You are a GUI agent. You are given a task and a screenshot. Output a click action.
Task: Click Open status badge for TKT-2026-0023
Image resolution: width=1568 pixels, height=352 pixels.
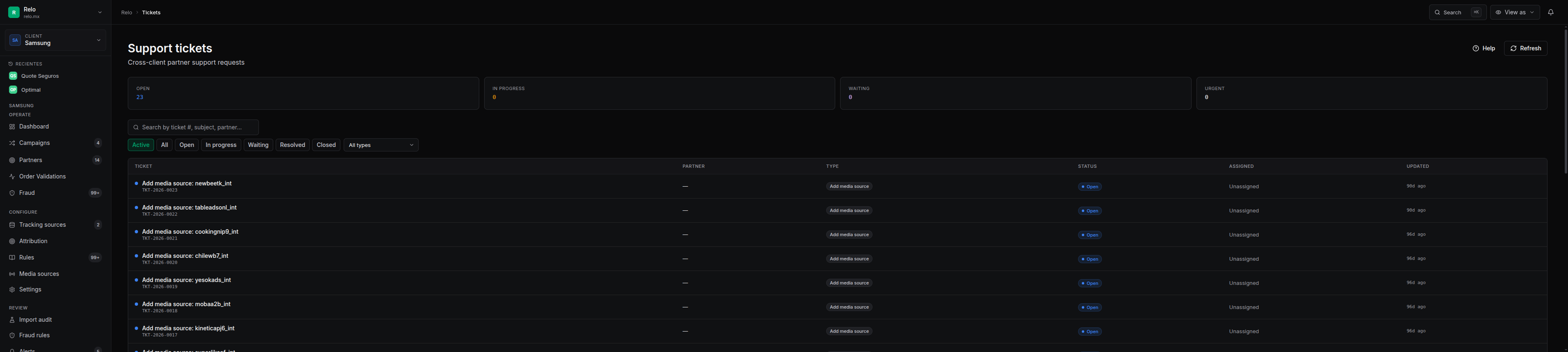pyautogui.click(x=1090, y=187)
